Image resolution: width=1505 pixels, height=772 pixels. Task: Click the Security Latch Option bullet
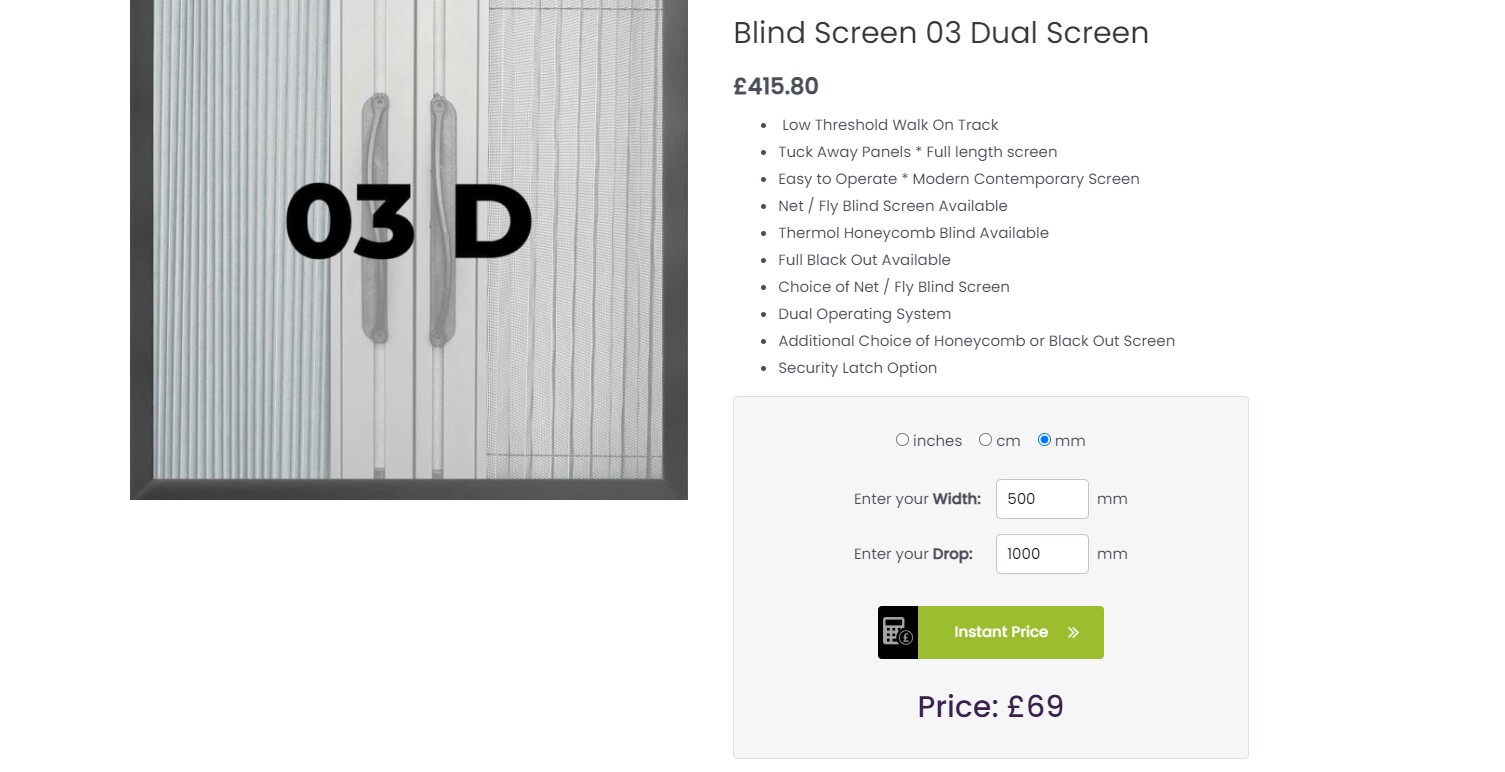pyautogui.click(x=857, y=367)
